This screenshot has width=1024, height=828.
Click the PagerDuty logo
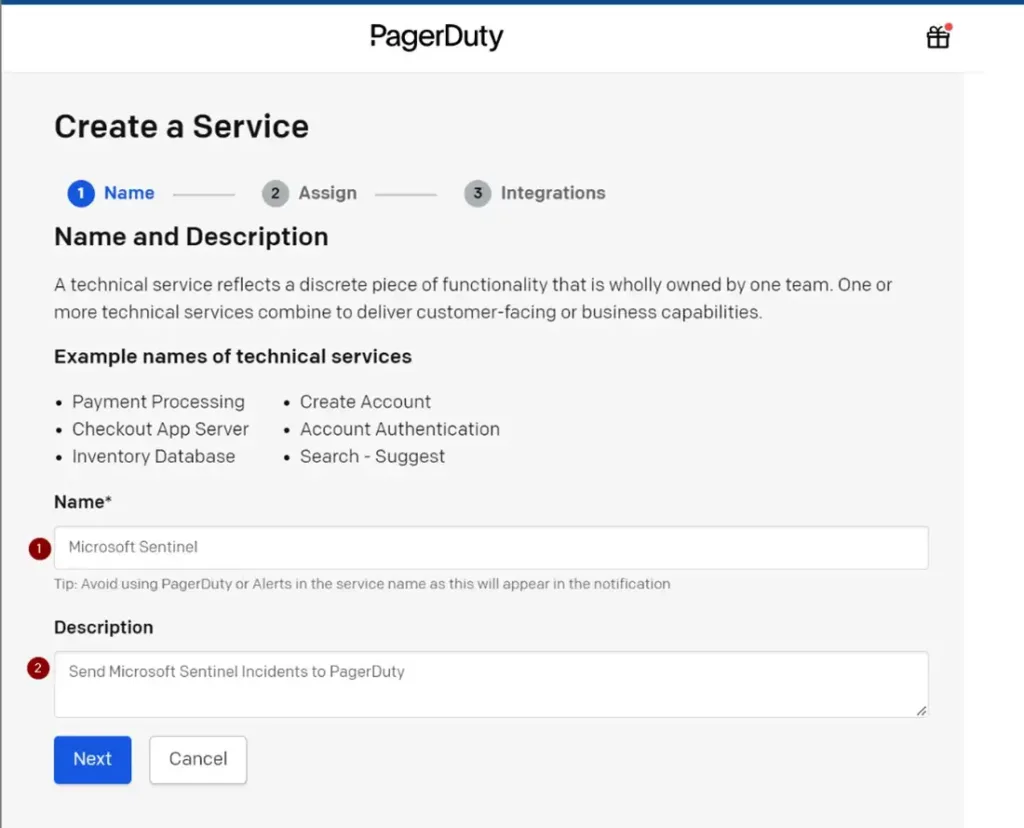[436, 37]
